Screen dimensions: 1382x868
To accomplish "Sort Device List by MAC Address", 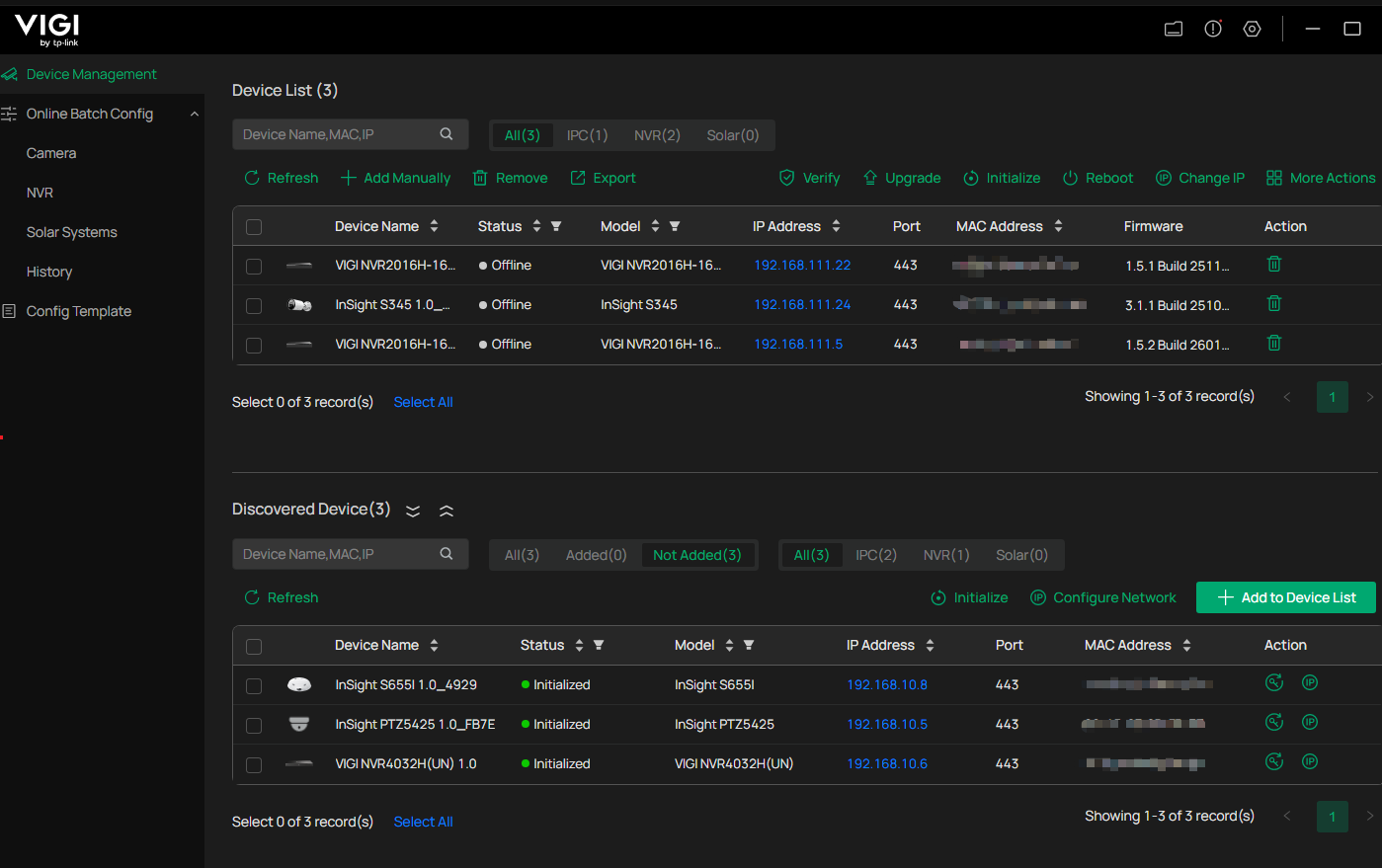I will 1058,226.
